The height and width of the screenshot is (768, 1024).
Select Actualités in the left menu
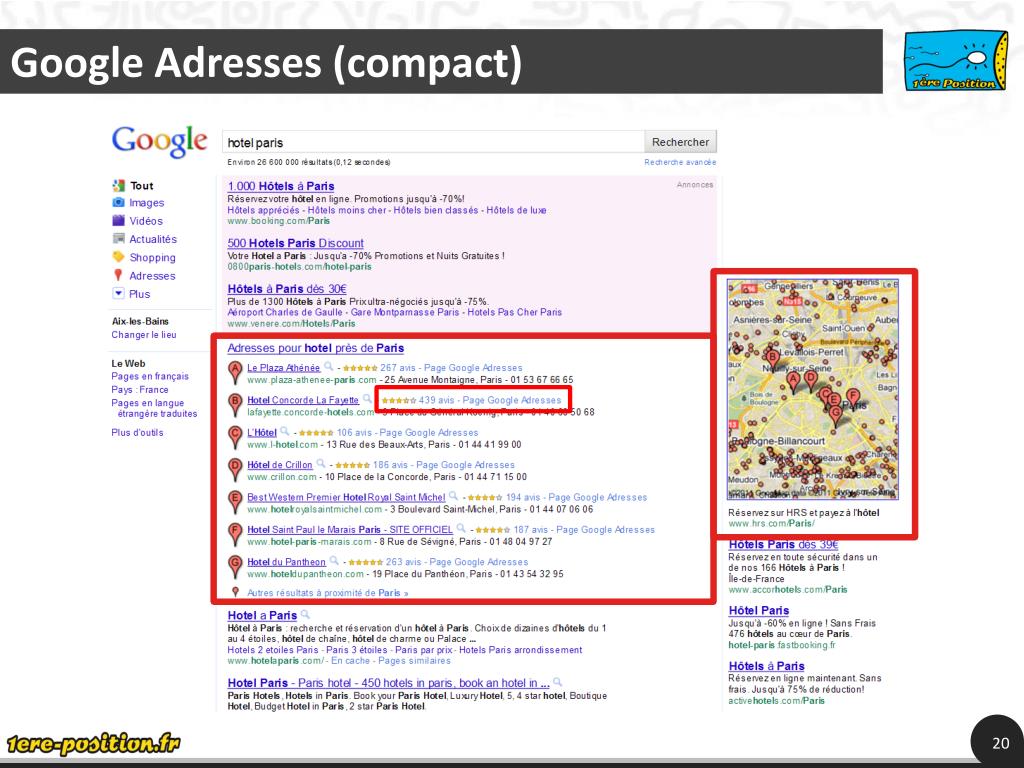coord(153,239)
